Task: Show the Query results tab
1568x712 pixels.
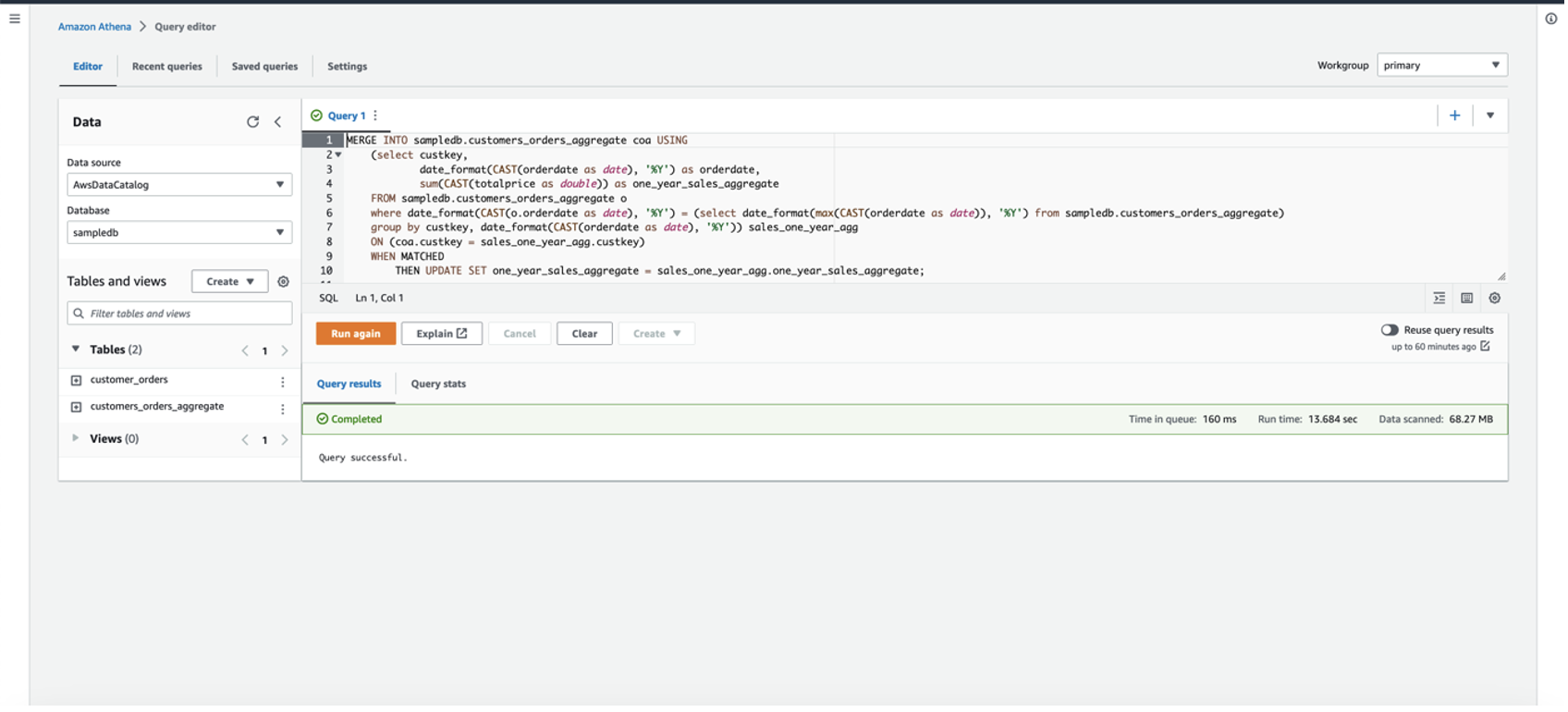Action: (x=349, y=384)
